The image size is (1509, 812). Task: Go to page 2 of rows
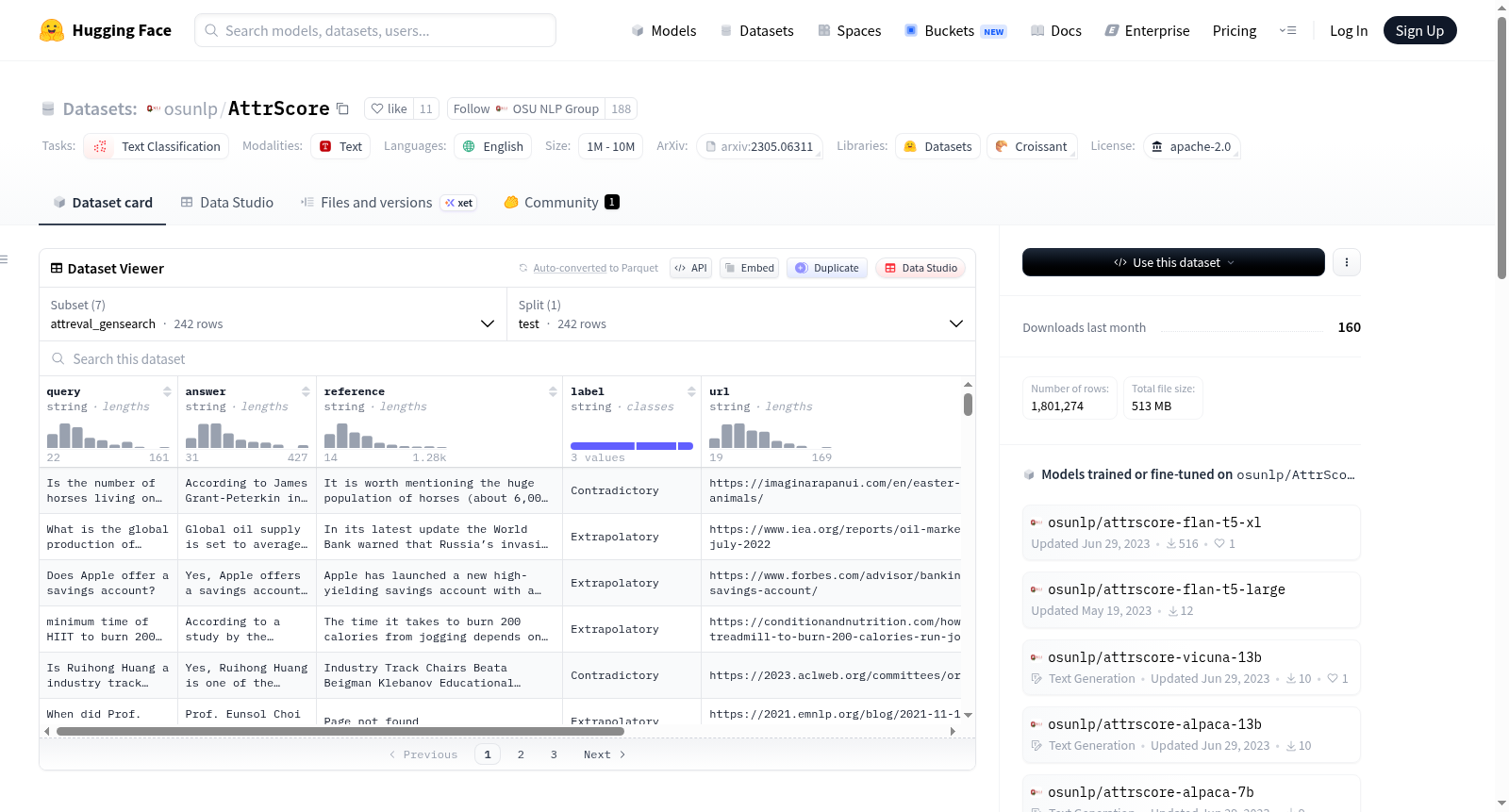521,754
